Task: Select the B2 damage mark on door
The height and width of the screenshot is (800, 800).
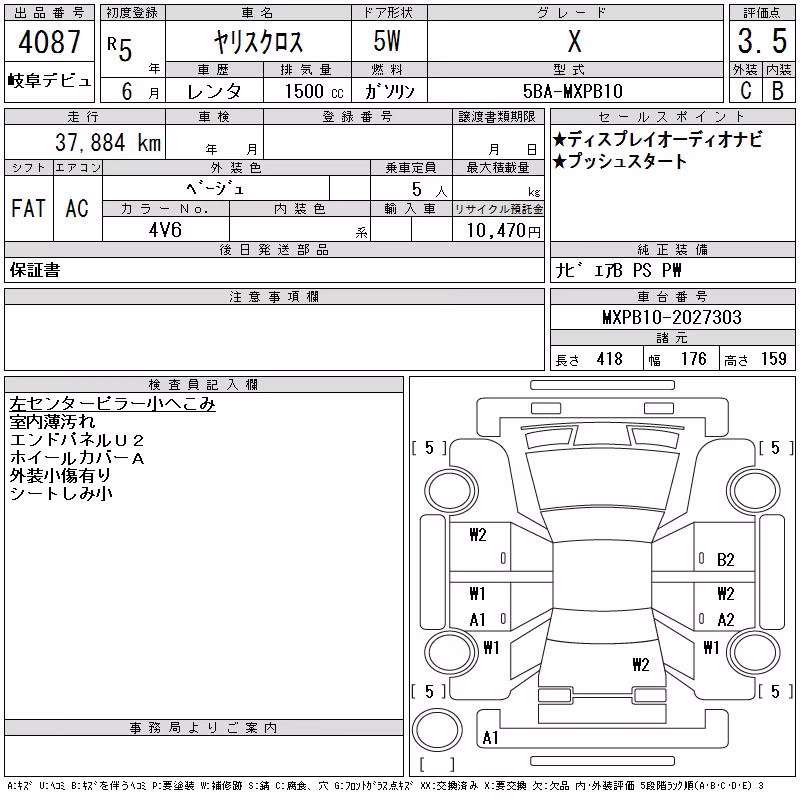Action: 726,560
